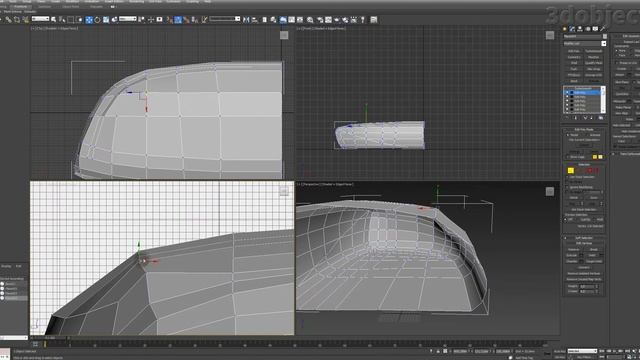
Task: Open key mode Selected dropdown near Auto Key
Action: click(582, 351)
